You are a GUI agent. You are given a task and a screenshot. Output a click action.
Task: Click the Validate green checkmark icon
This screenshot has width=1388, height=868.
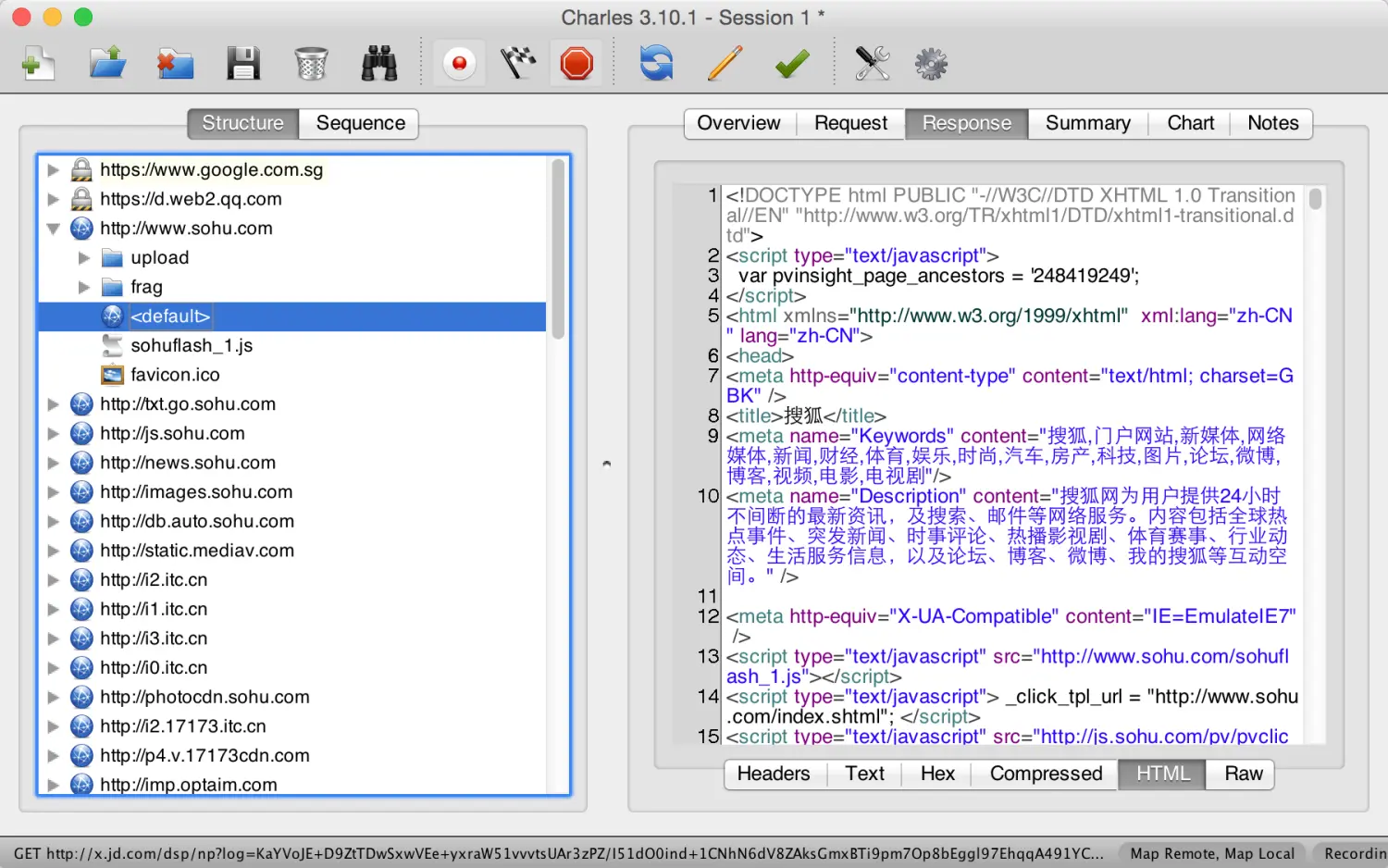tap(792, 63)
